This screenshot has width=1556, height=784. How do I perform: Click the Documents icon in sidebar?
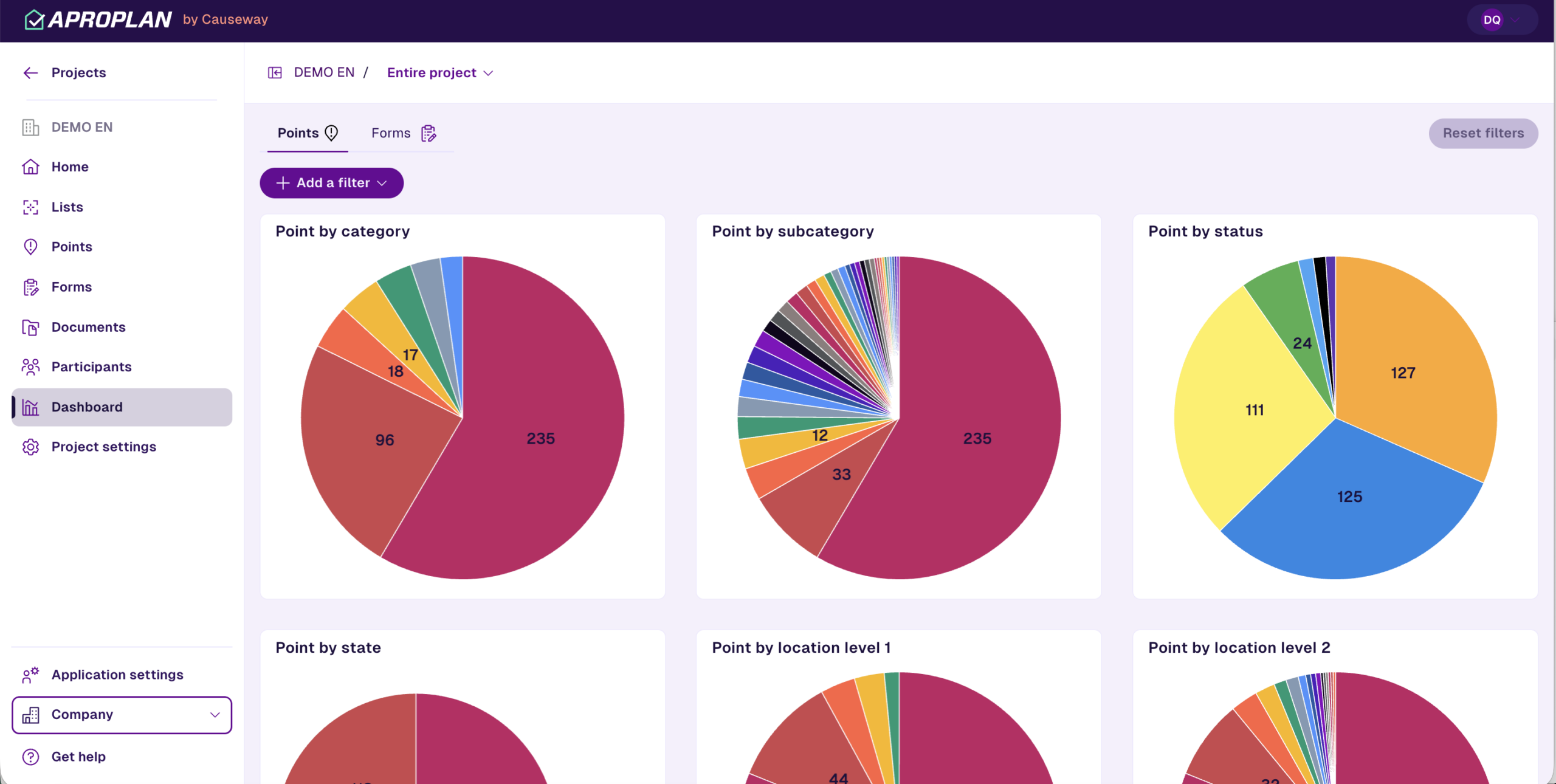[30, 327]
